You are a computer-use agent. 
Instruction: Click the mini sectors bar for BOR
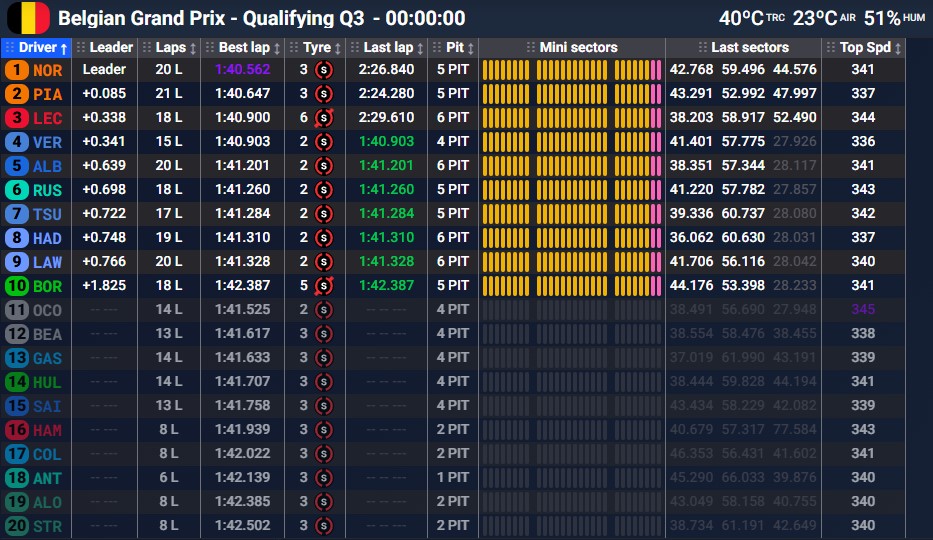coord(572,285)
